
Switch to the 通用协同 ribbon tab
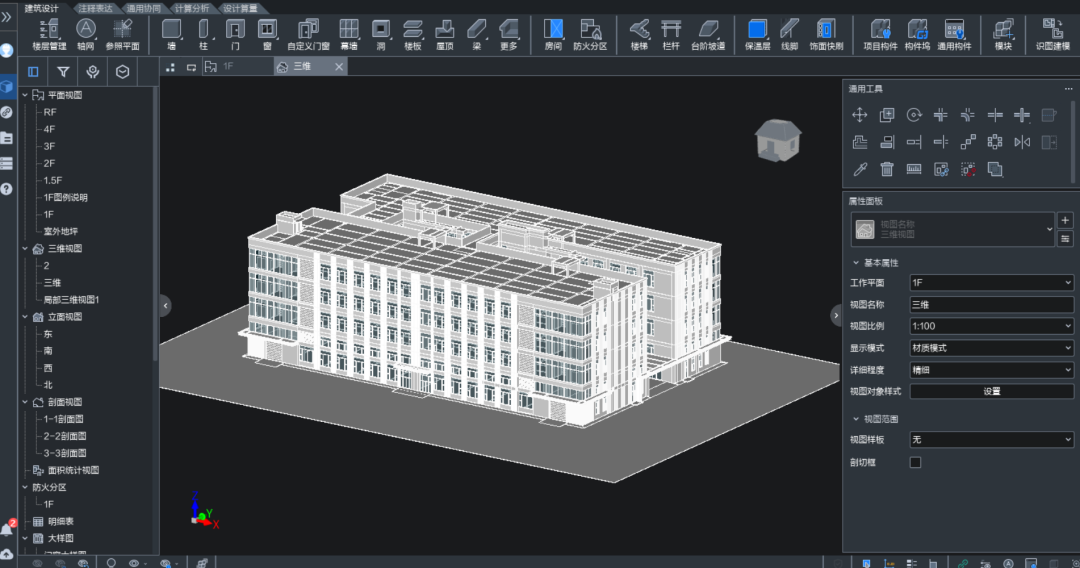click(x=143, y=8)
